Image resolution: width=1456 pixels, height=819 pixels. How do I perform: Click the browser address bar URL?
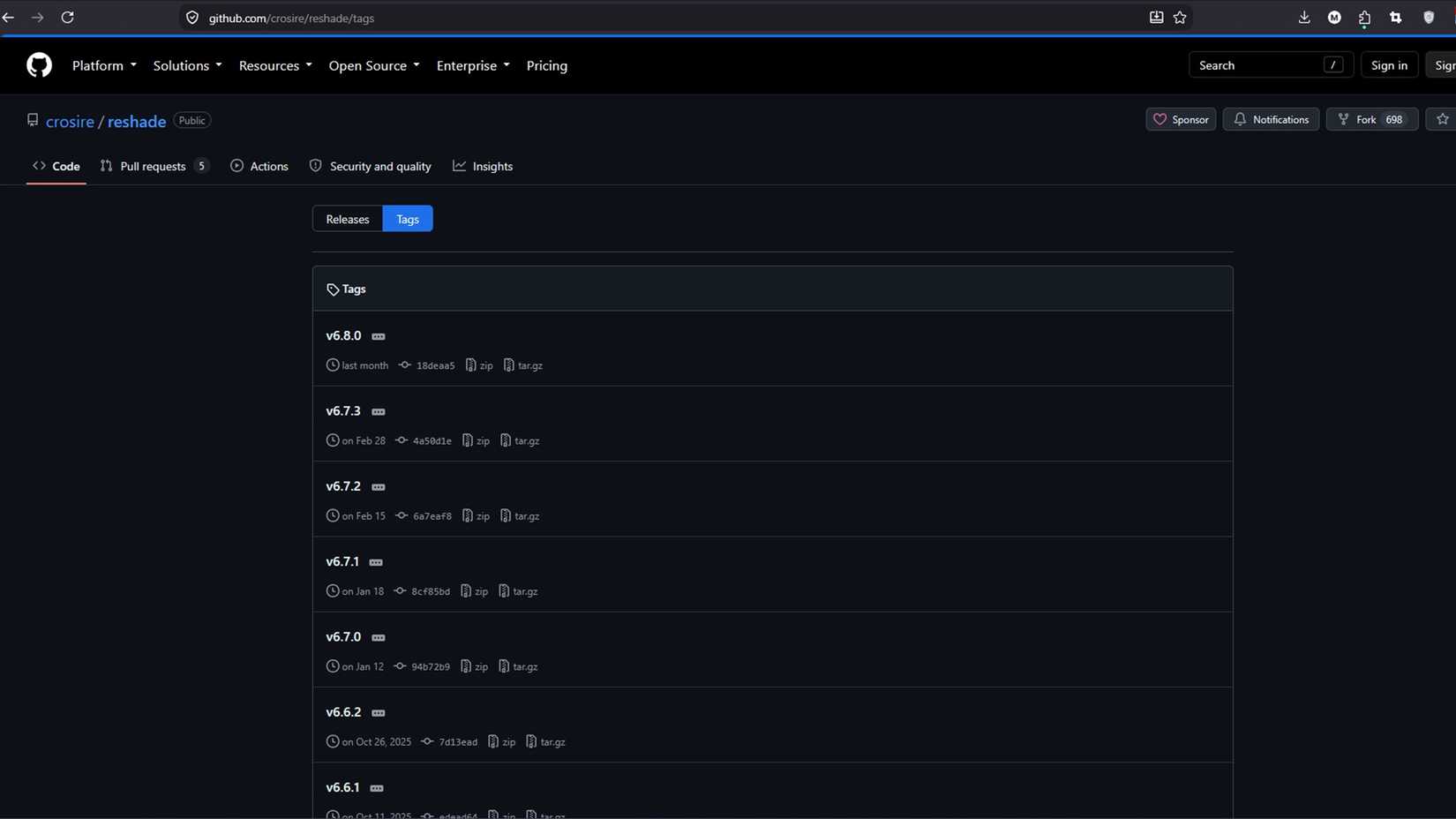tap(291, 18)
